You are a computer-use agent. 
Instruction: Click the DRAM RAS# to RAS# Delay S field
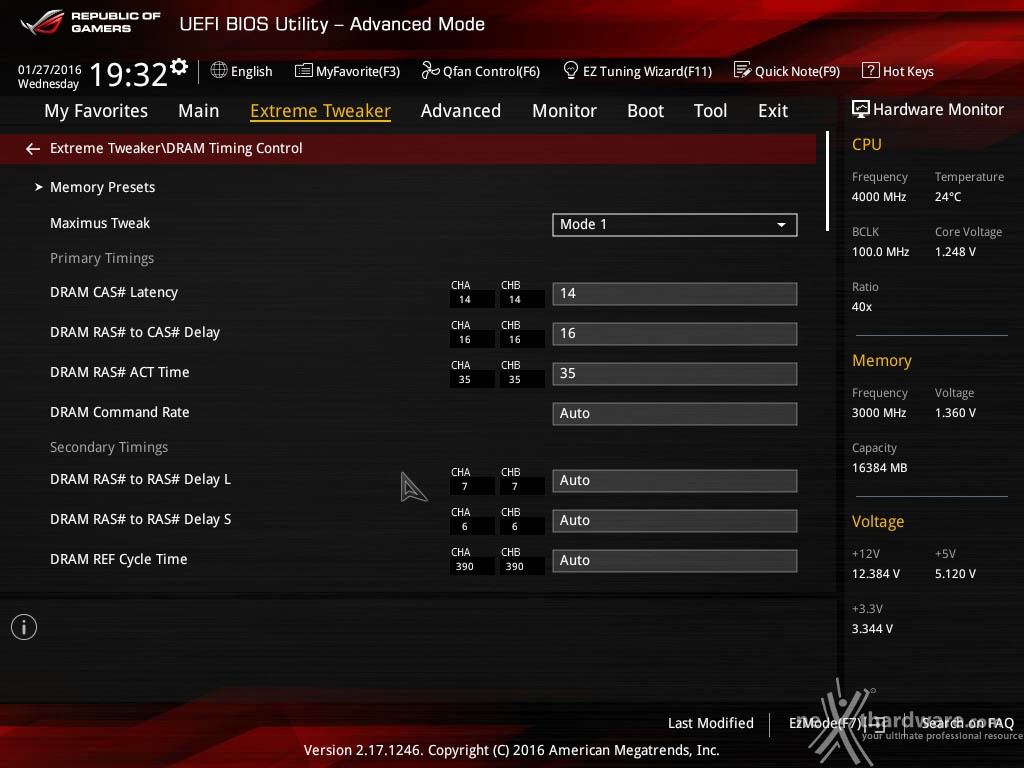[675, 520]
